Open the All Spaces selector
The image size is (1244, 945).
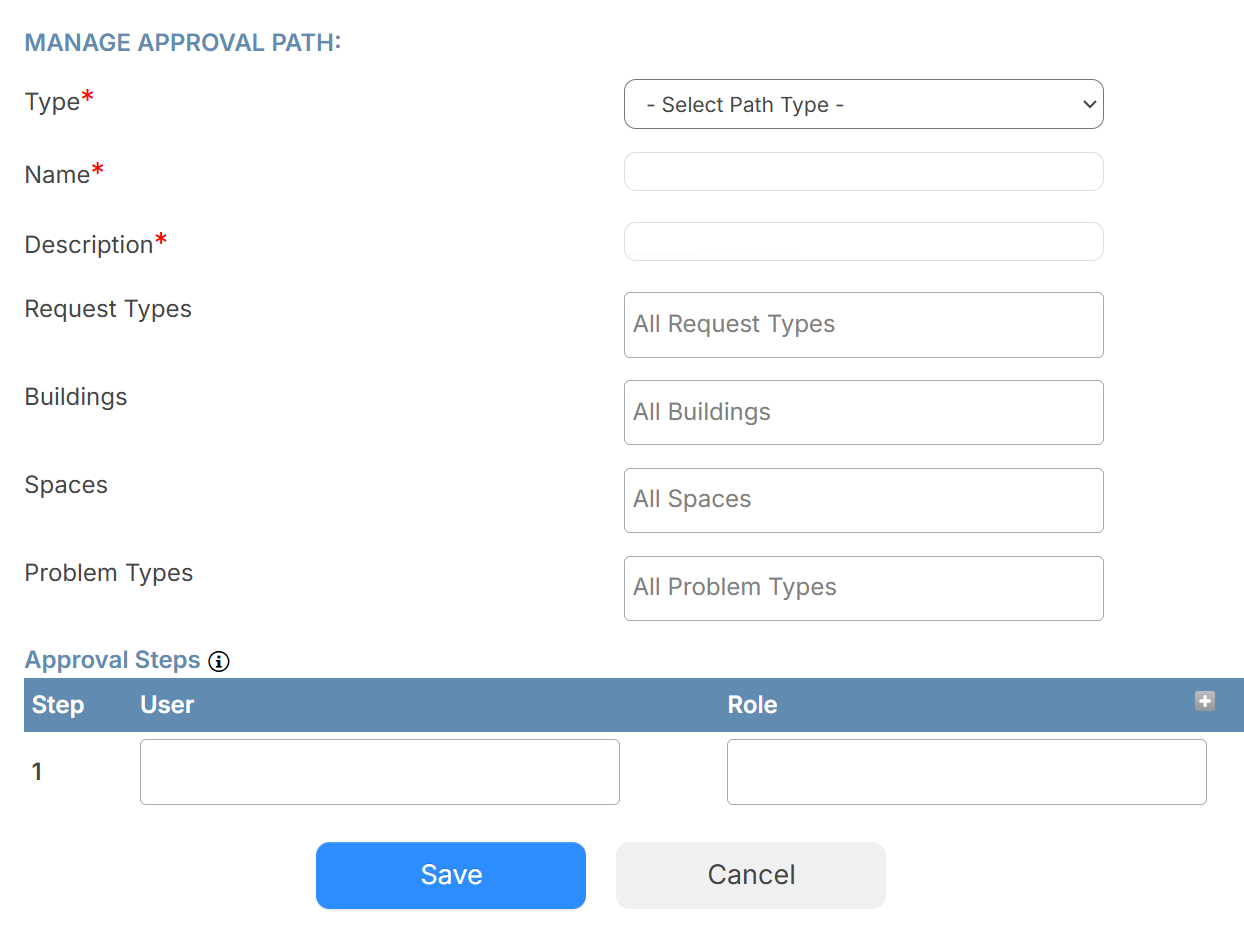click(x=863, y=500)
